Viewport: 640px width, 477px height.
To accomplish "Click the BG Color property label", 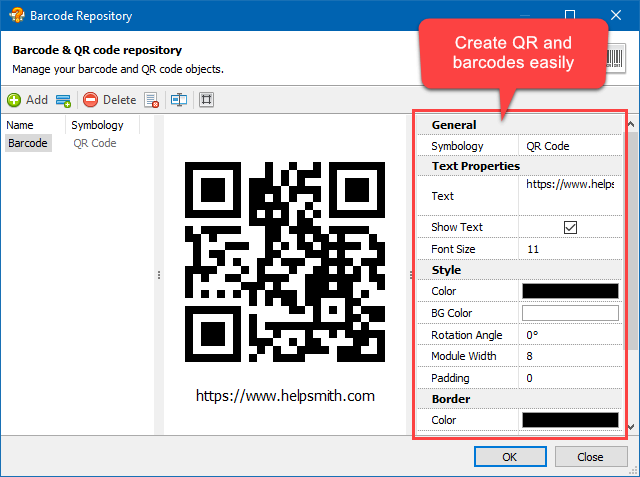I will pos(451,313).
